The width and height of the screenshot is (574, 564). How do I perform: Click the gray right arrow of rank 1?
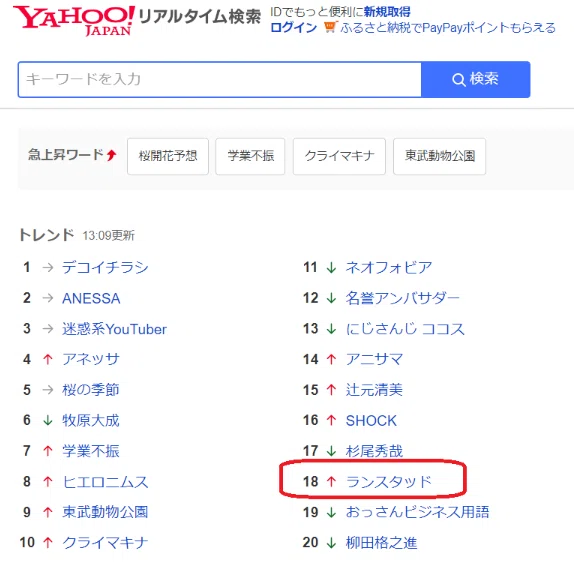point(48,268)
